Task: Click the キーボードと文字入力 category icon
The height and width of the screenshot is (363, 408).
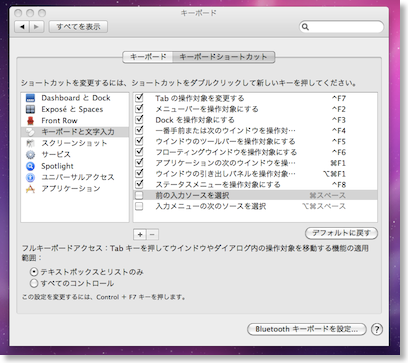Action: [30, 132]
